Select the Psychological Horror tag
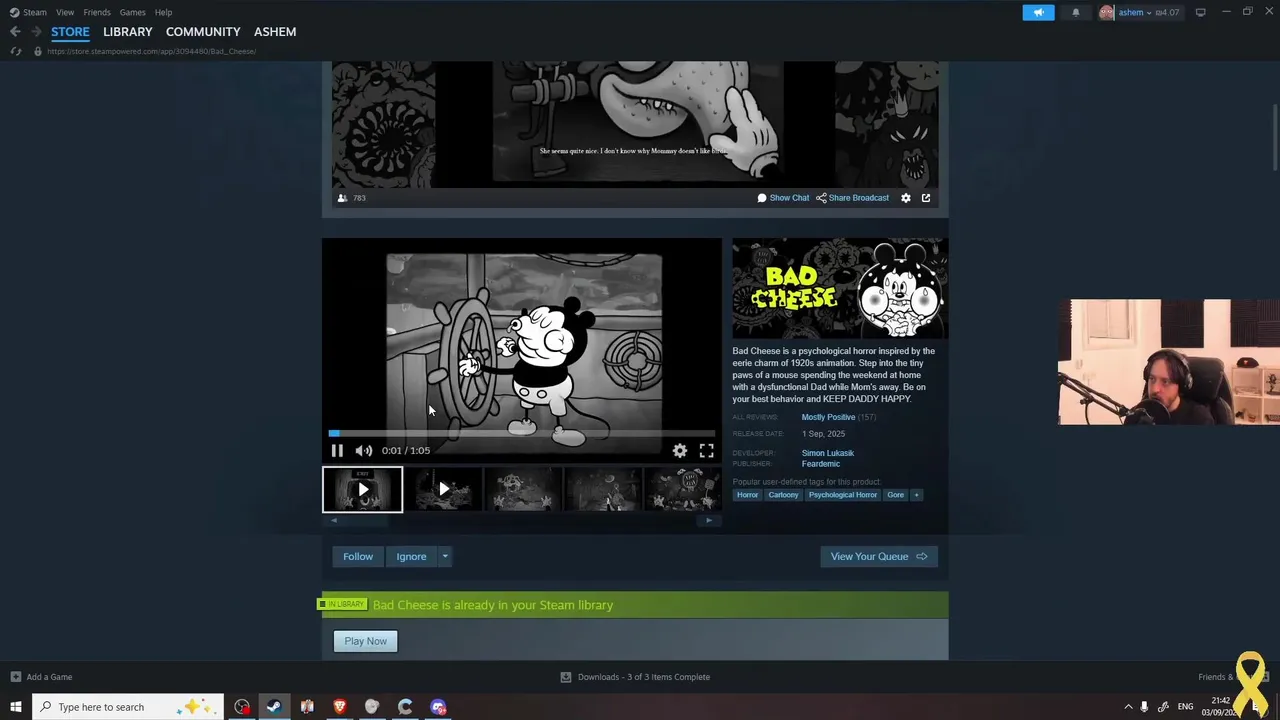This screenshot has width=1280, height=720. pos(842,495)
